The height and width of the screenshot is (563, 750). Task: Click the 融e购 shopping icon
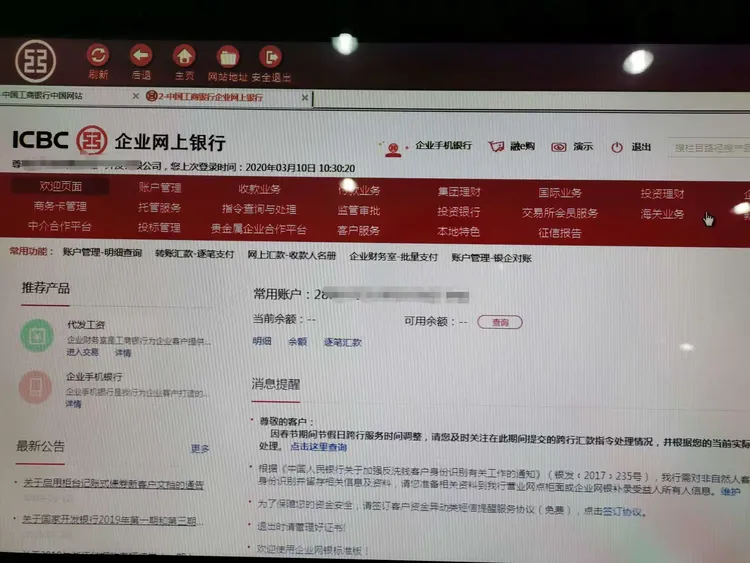click(496, 146)
